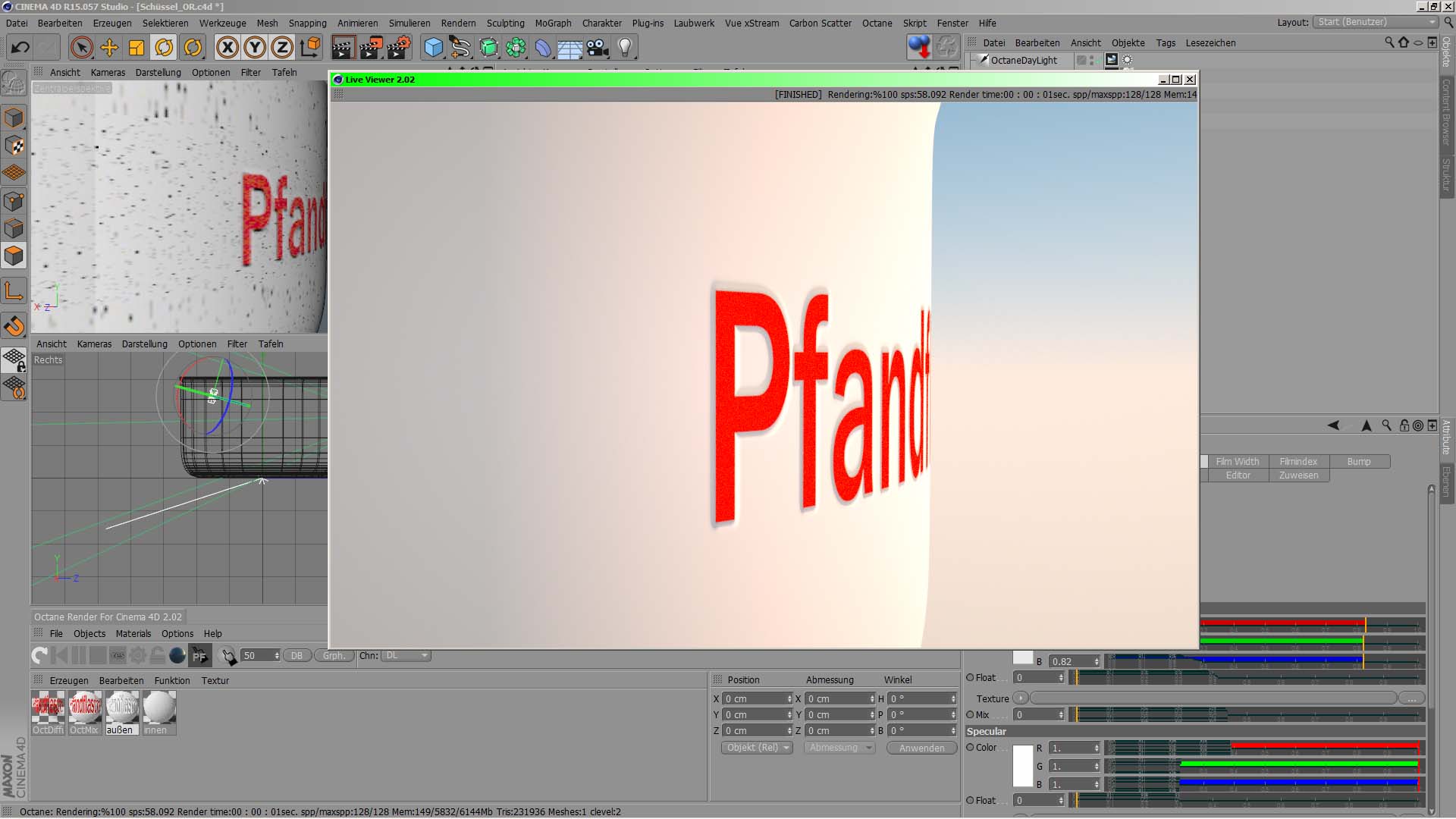Click the Specular white color swatch

[1022, 766]
